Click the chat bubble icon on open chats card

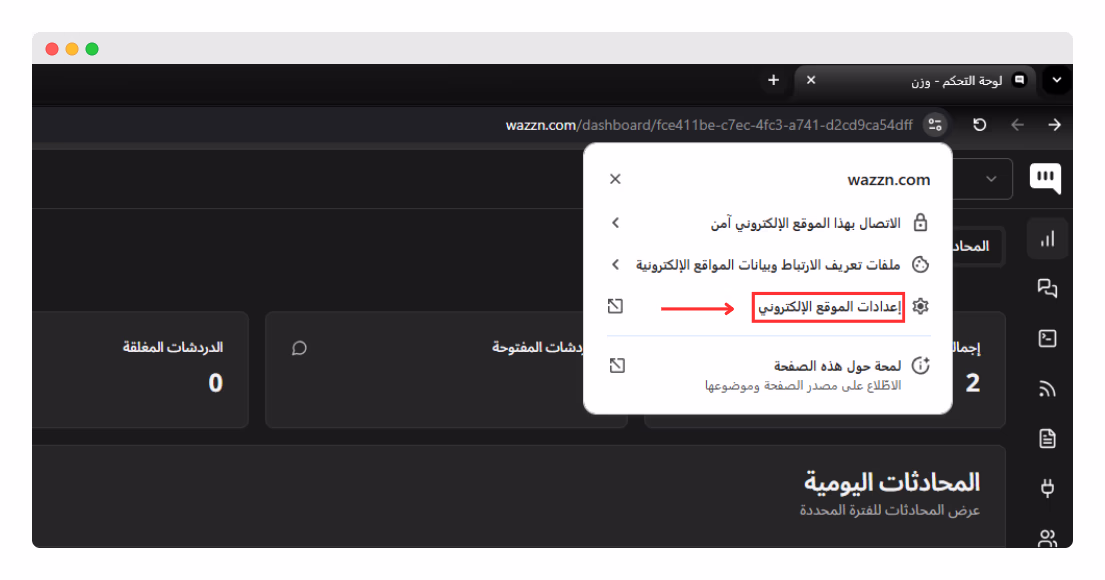tap(299, 348)
